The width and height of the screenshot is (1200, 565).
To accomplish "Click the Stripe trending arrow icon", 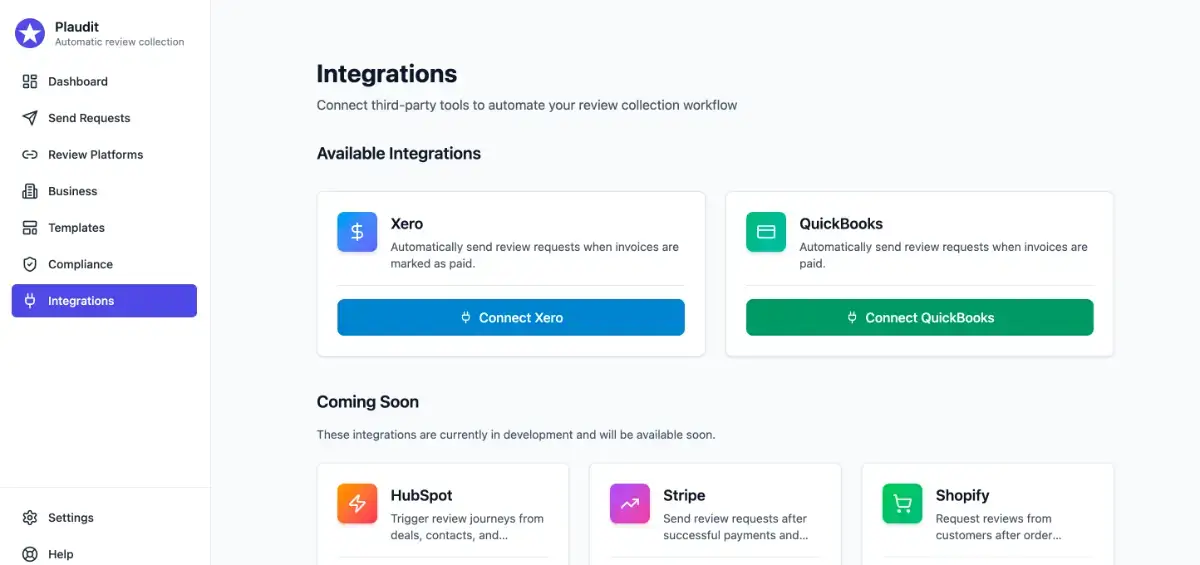I will (630, 504).
